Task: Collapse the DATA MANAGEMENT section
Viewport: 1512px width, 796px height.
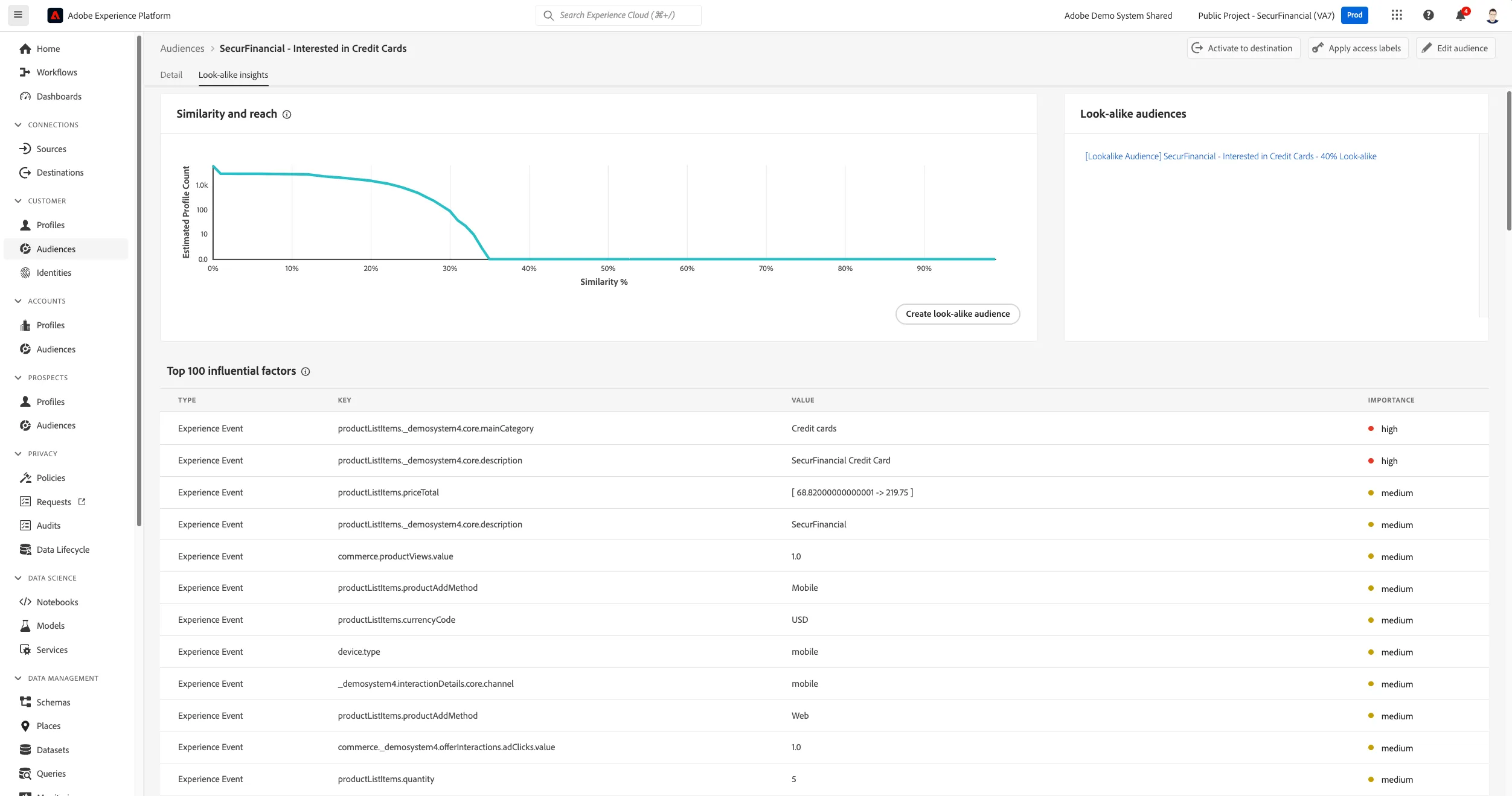Action: (x=18, y=678)
